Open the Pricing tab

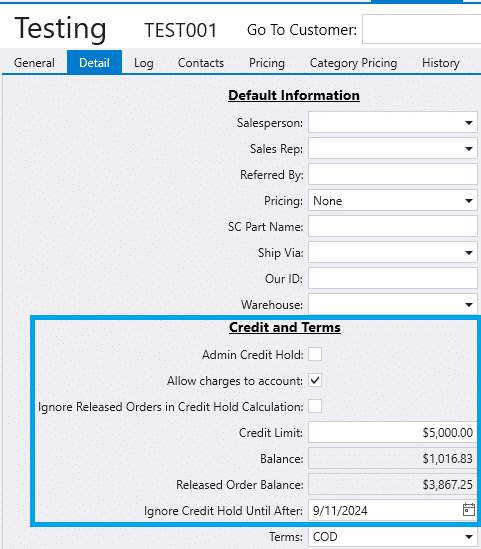click(x=267, y=63)
